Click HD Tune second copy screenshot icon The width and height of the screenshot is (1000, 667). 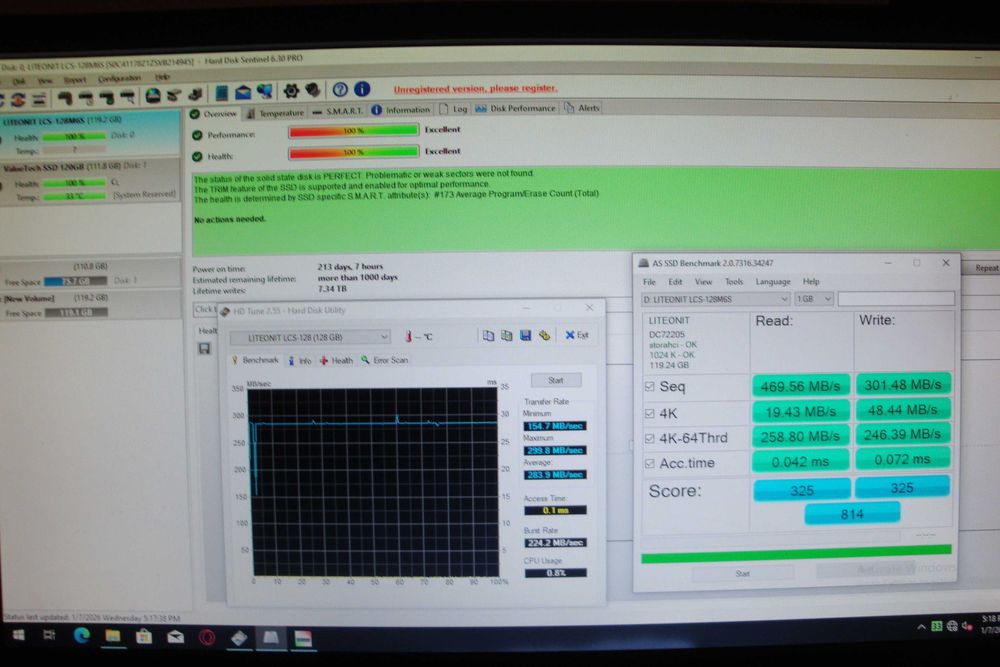tap(506, 335)
